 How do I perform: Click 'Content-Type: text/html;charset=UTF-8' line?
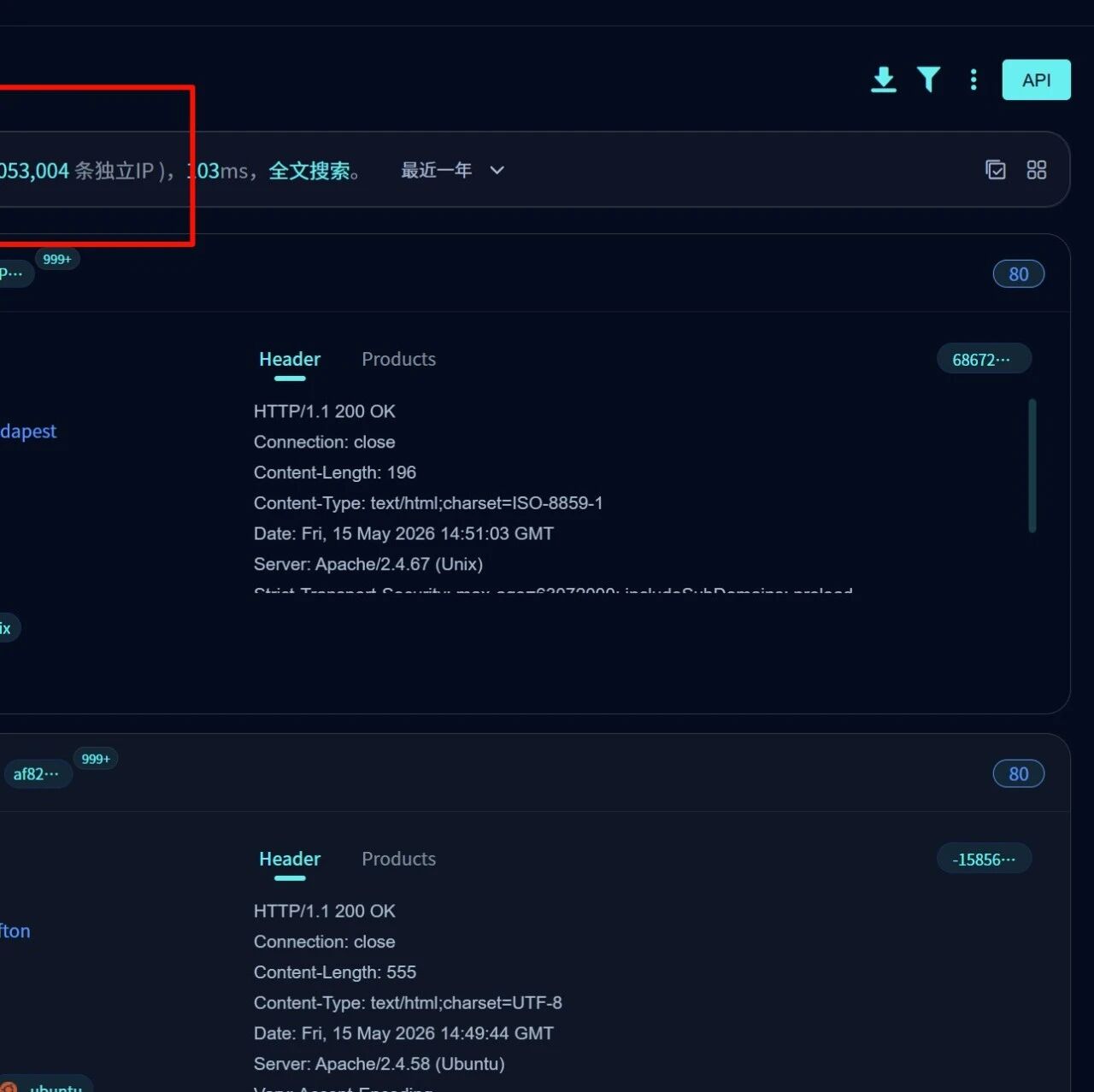tap(408, 1003)
